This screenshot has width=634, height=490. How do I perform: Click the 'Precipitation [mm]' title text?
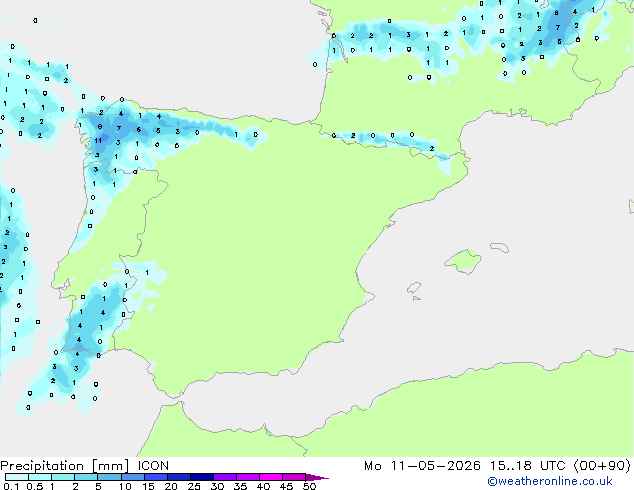64,466
